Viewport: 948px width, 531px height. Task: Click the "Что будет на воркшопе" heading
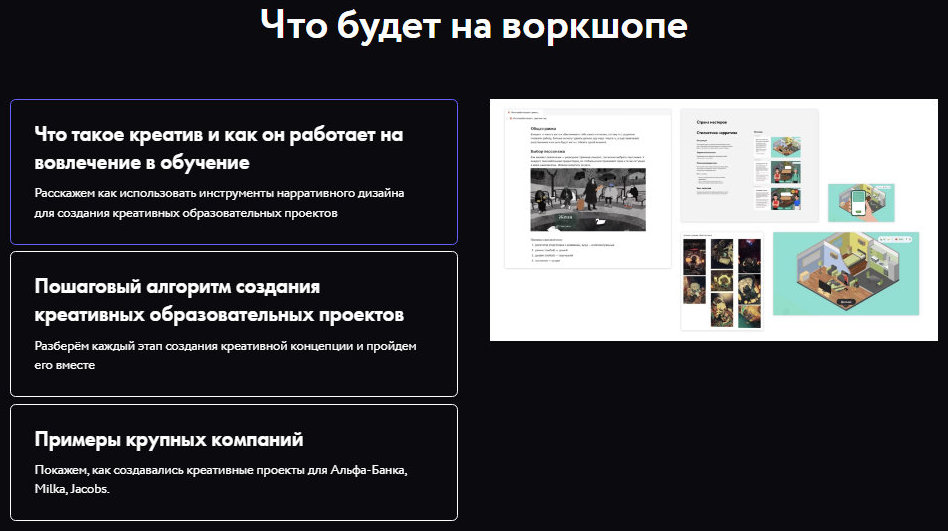(473, 26)
